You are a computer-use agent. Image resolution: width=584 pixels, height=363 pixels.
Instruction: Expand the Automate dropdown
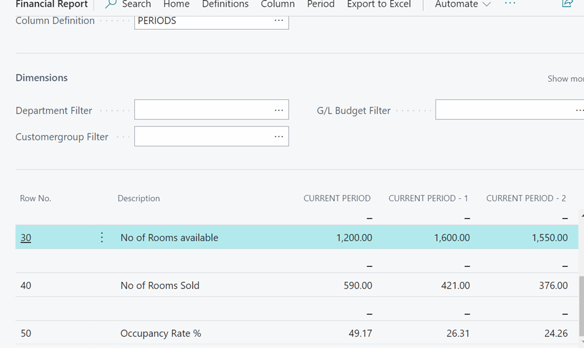click(463, 4)
